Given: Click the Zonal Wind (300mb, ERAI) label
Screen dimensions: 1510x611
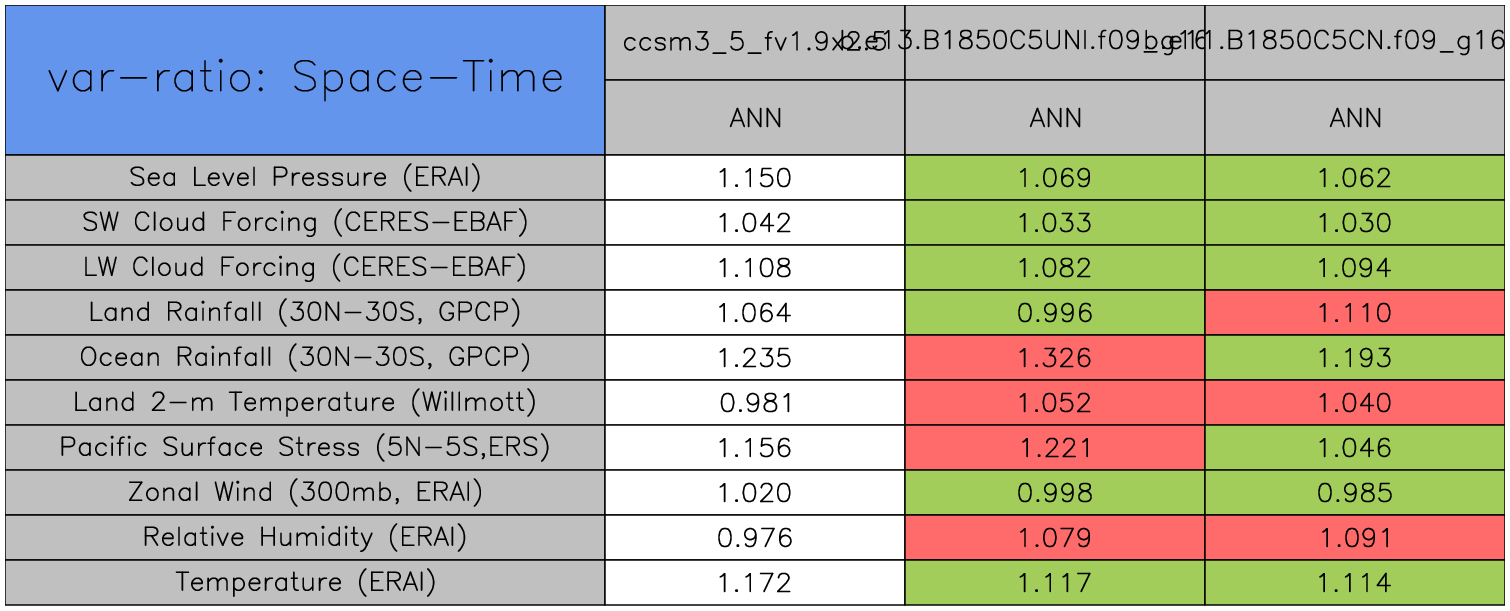Looking at the screenshot, I should pyautogui.click(x=305, y=492).
